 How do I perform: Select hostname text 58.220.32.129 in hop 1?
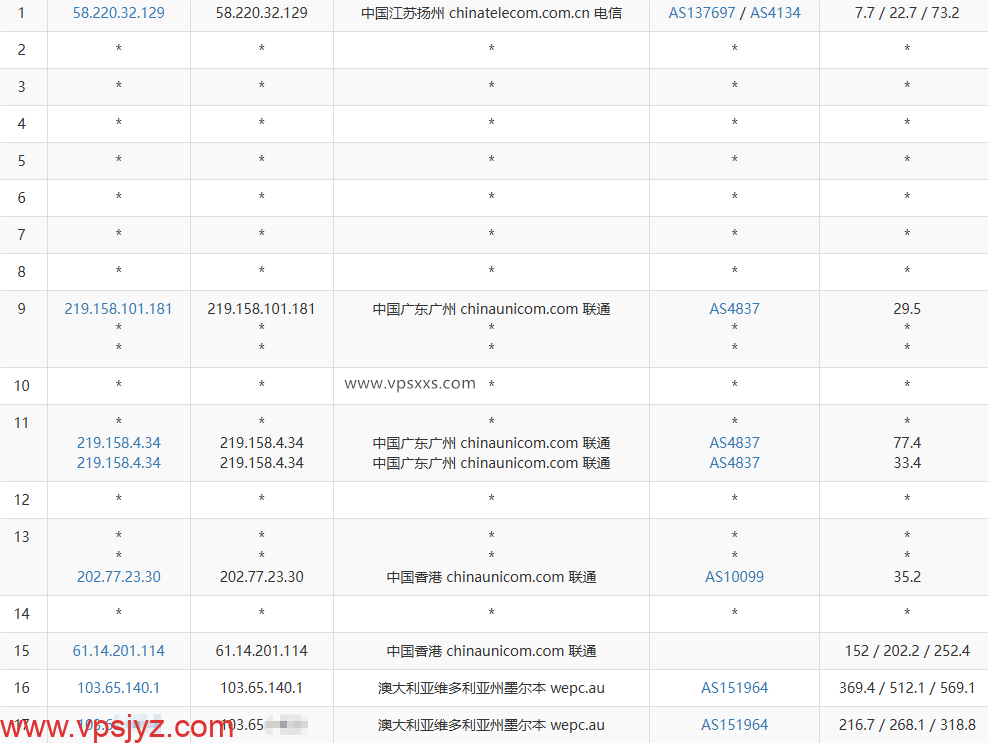coord(261,13)
